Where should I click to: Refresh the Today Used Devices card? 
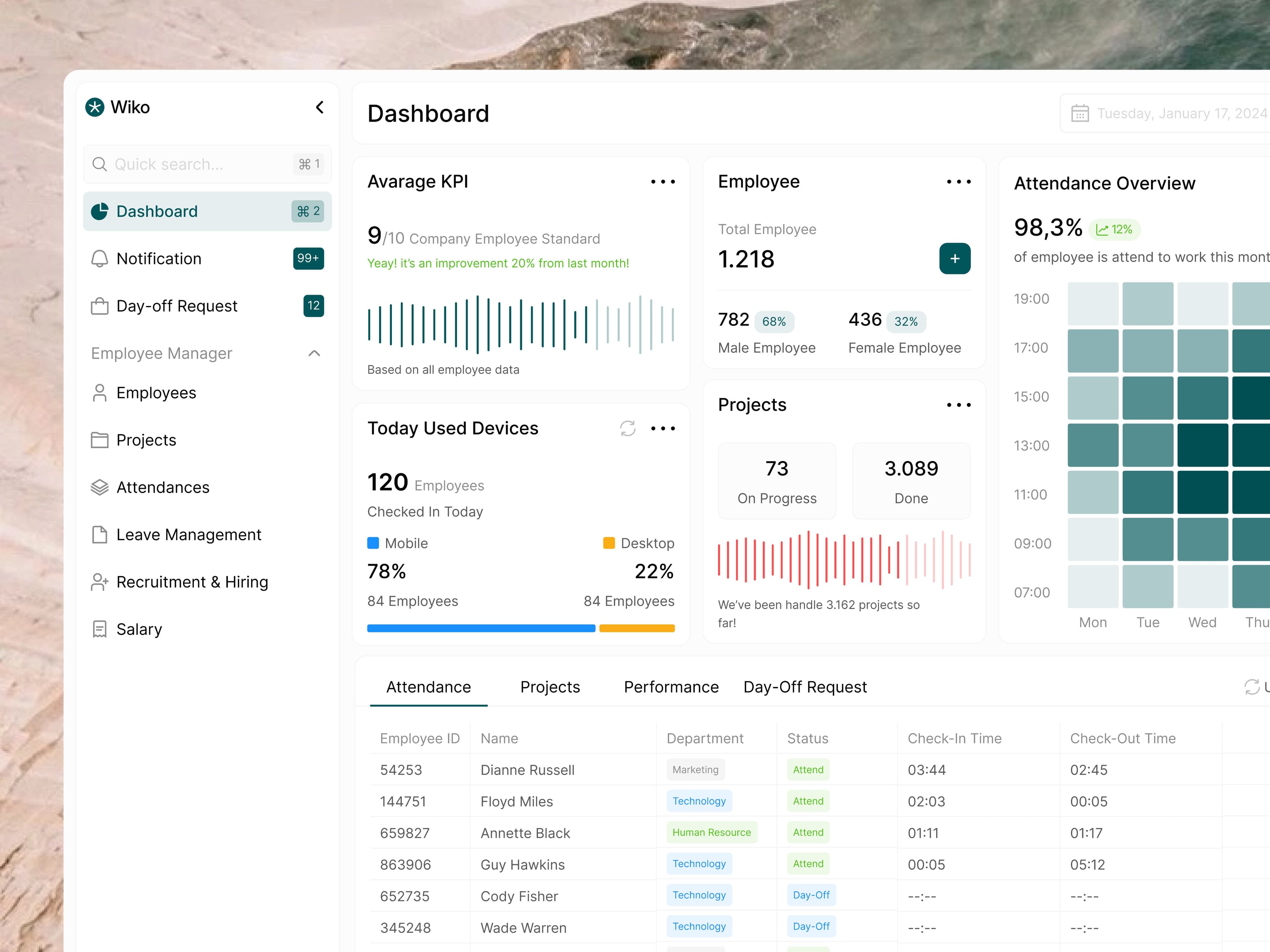tap(627, 429)
